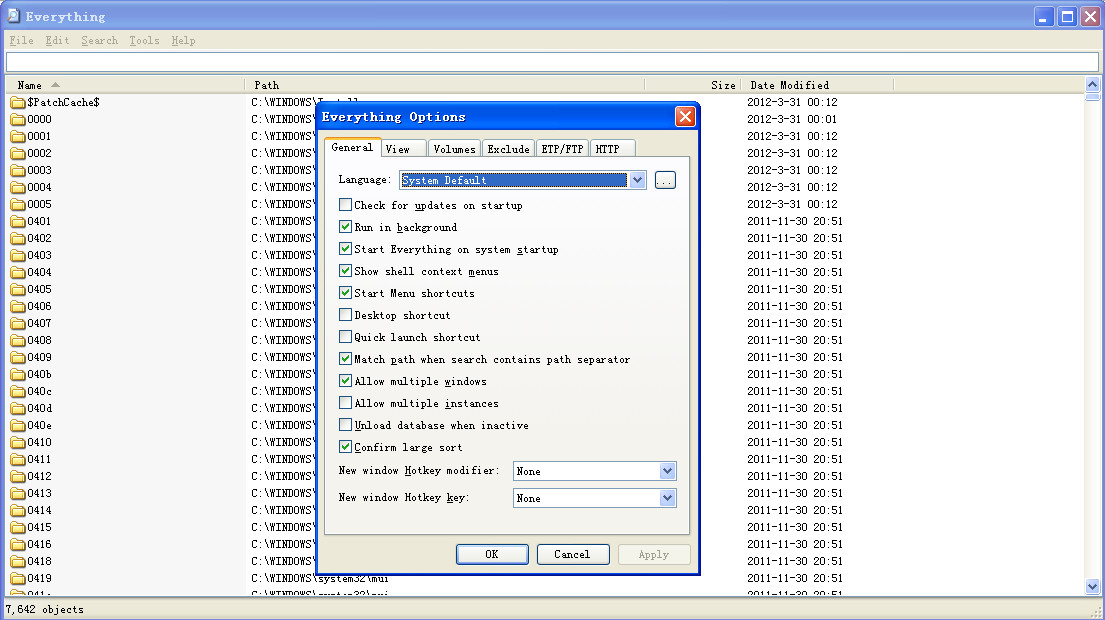
Task: Switch to the HTTP tab
Action: (x=612, y=149)
